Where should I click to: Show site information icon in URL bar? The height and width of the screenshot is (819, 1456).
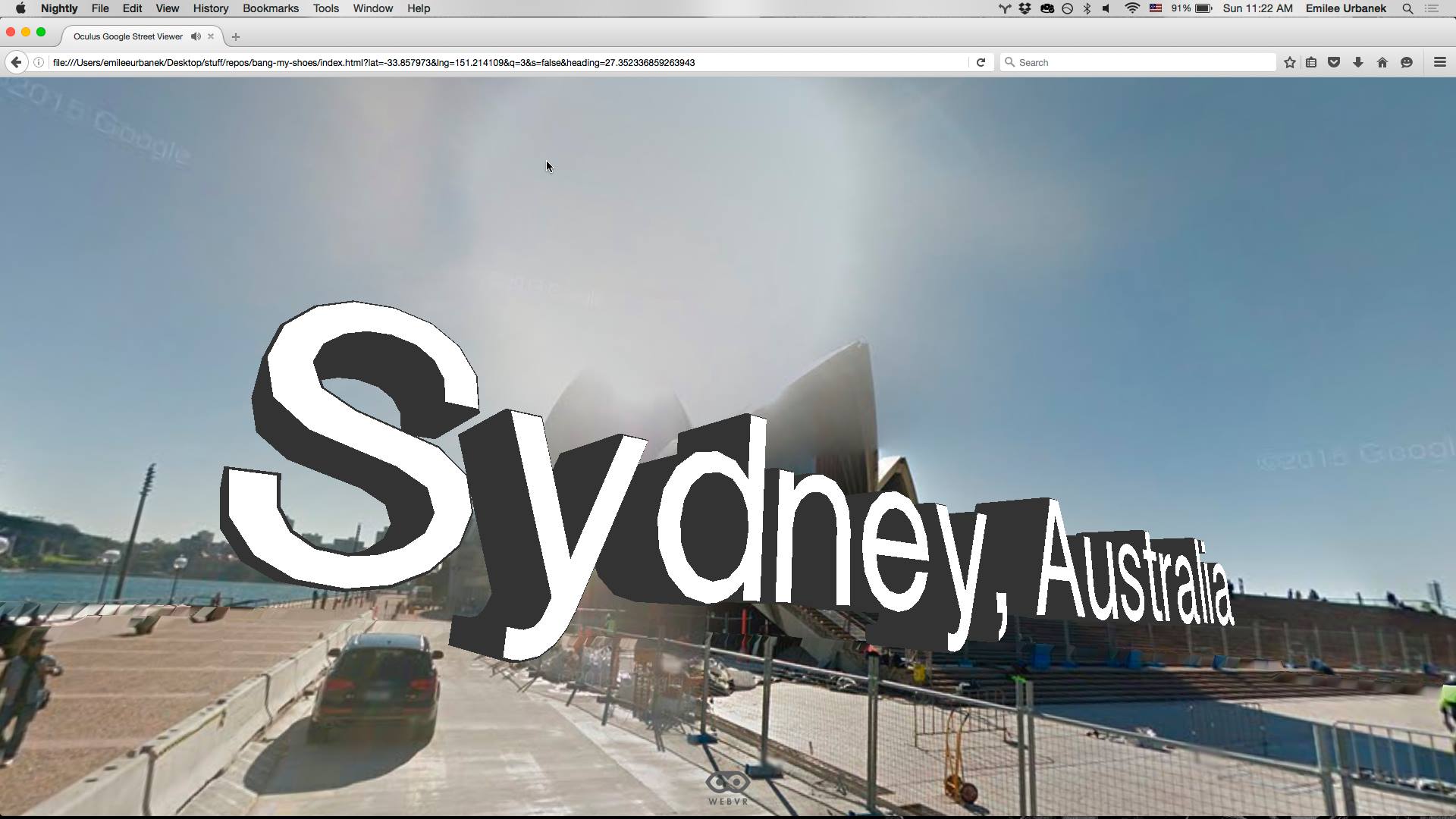(x=39, y=63)
